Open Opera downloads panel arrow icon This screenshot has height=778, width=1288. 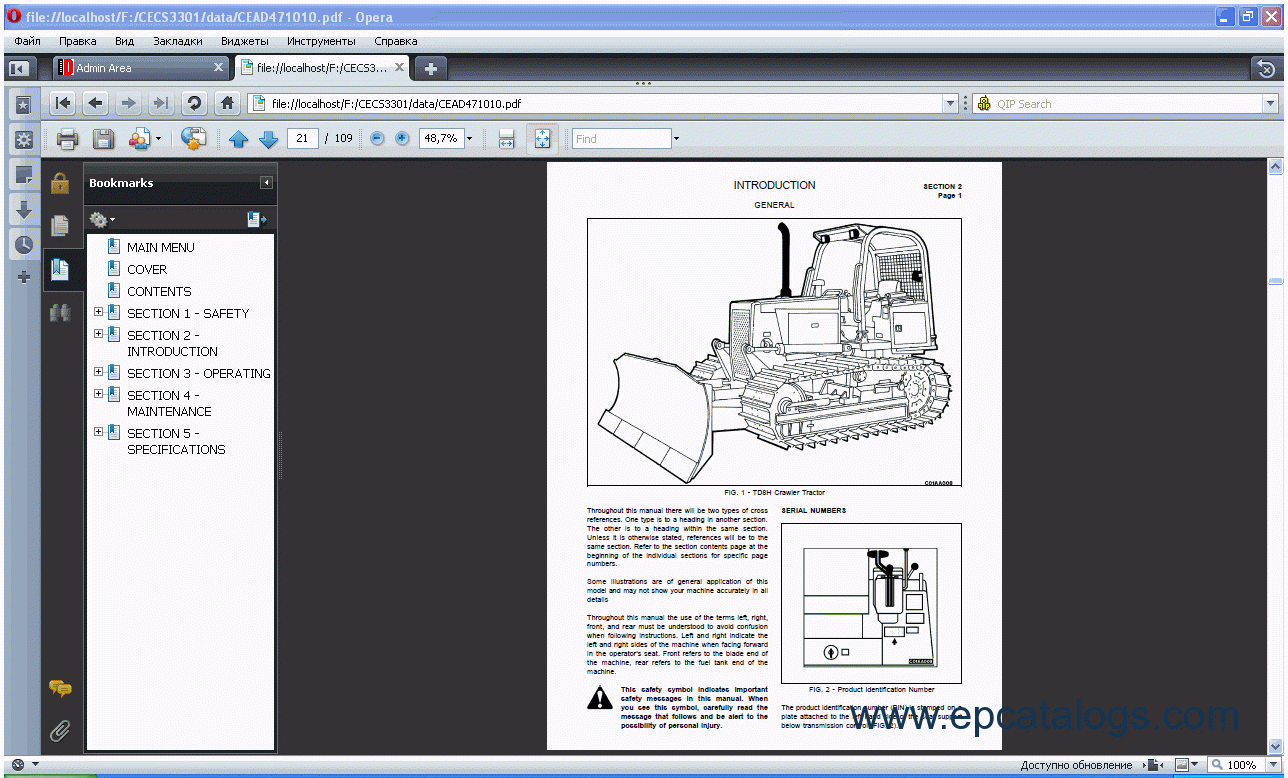pyautogui.click(x=23, y=210)
